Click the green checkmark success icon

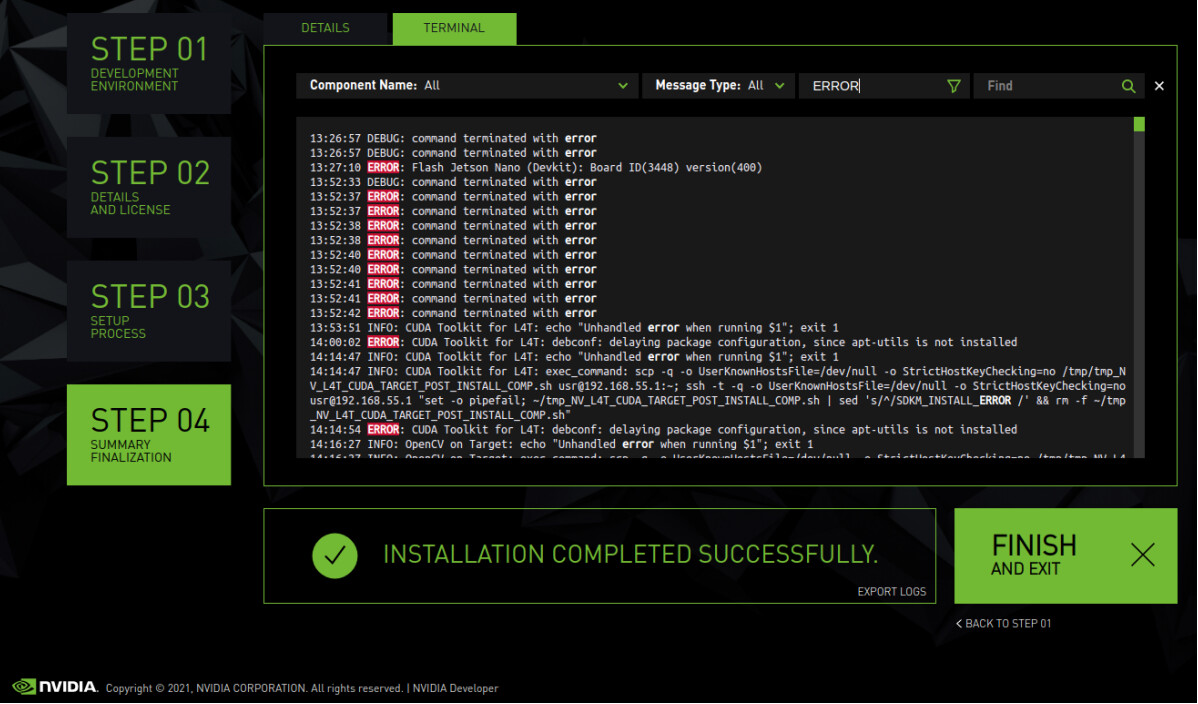click(335, 555)
